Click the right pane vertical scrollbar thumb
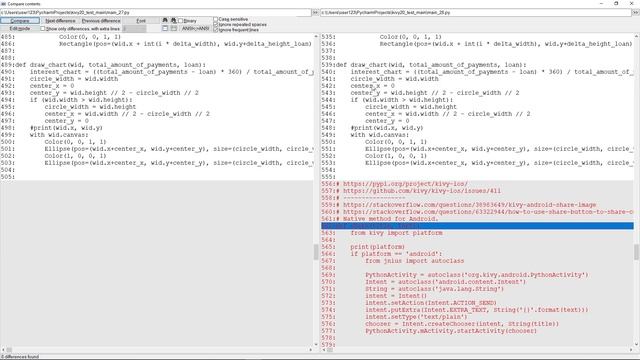Screen dimensions: 640x360 [x=636, y=252]
